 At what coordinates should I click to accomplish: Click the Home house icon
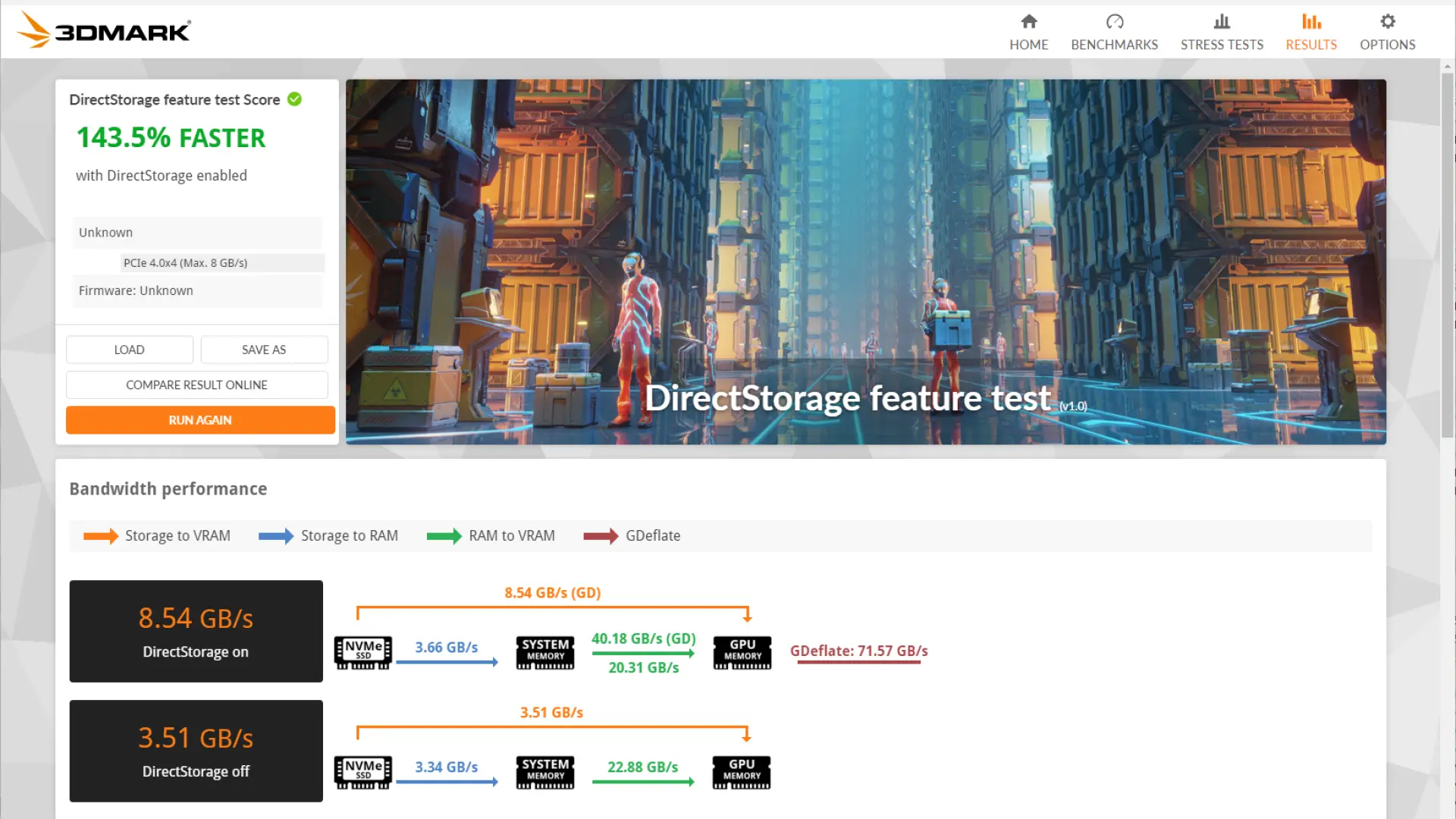pos(1028,21)
